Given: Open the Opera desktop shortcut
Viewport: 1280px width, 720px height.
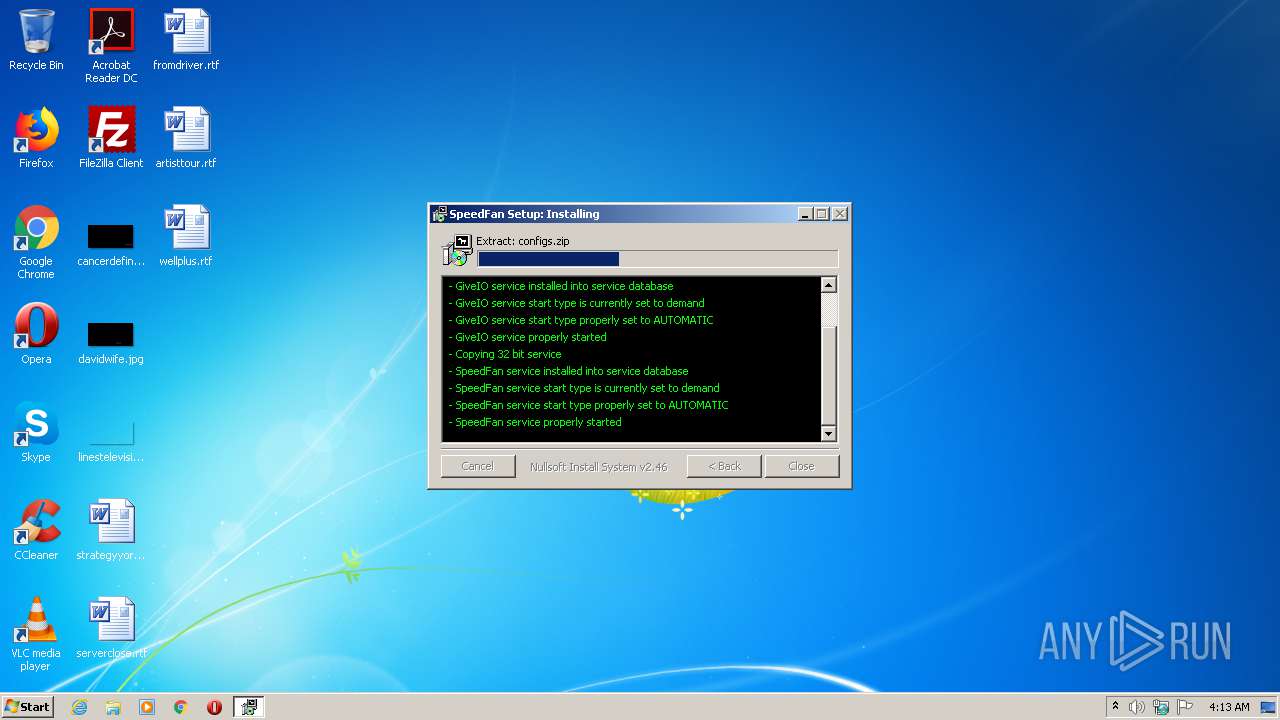Looking at the screenshot, I should pos(36,334).
